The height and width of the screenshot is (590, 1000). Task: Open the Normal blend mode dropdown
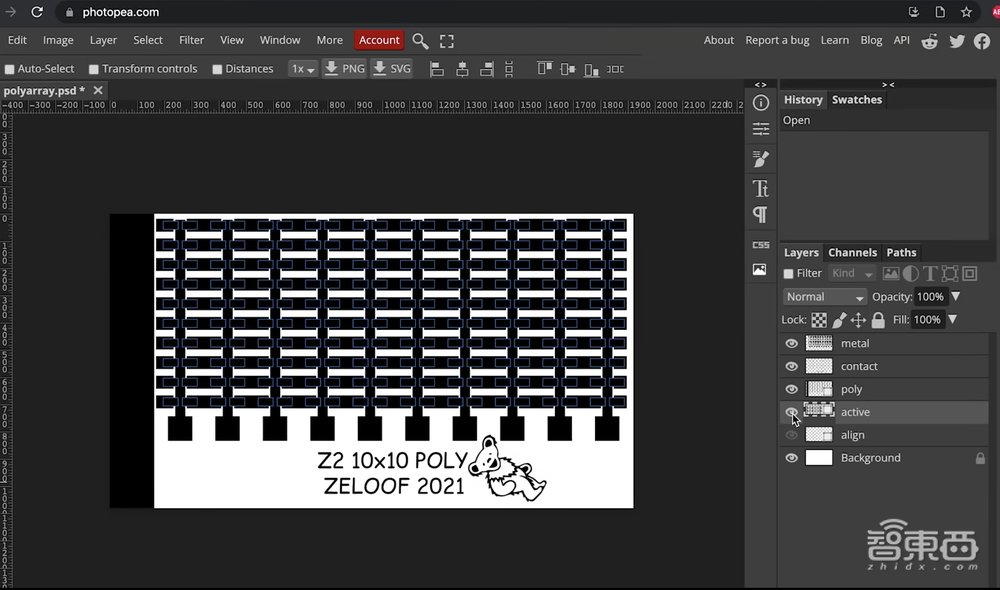click(824, 297)
